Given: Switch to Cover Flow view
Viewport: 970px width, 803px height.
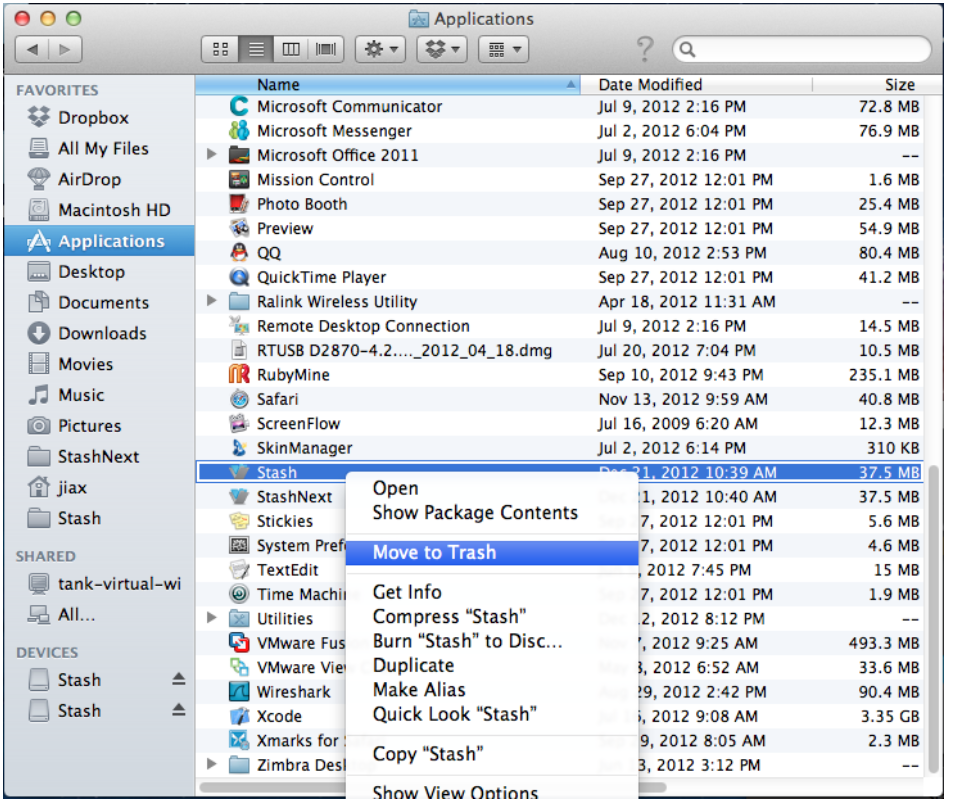Looking at the screenshot, I should (x=326, y=48).
